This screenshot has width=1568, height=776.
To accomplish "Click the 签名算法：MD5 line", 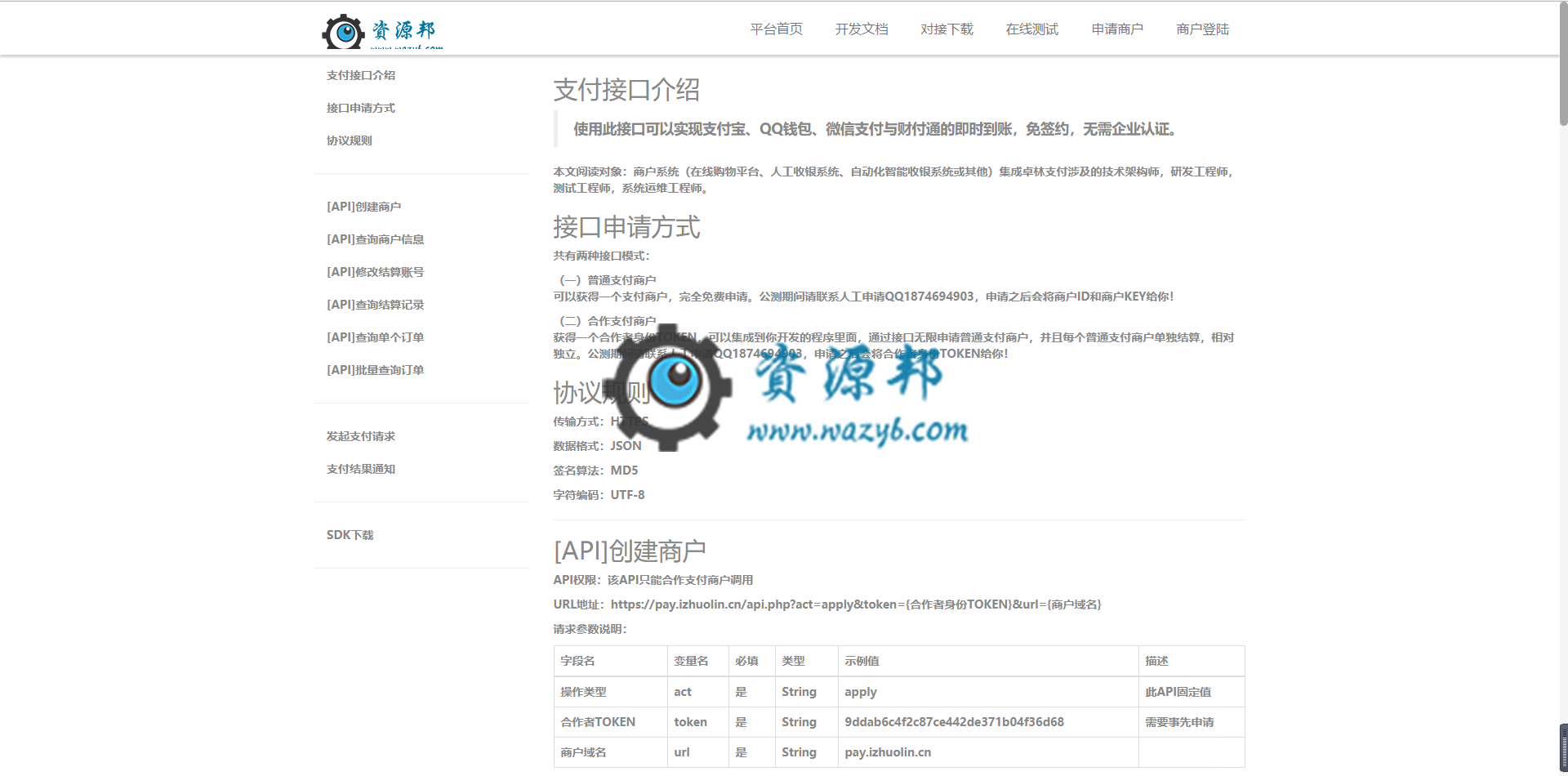I will point(595,471).
